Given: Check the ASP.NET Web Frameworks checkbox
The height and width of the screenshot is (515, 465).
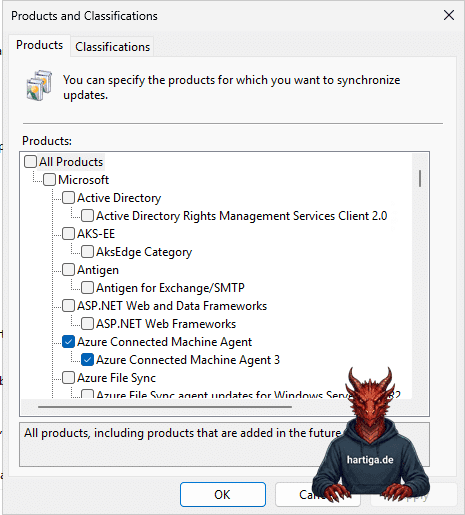Looking at the screenshot, I should click(x=87, y=324).
